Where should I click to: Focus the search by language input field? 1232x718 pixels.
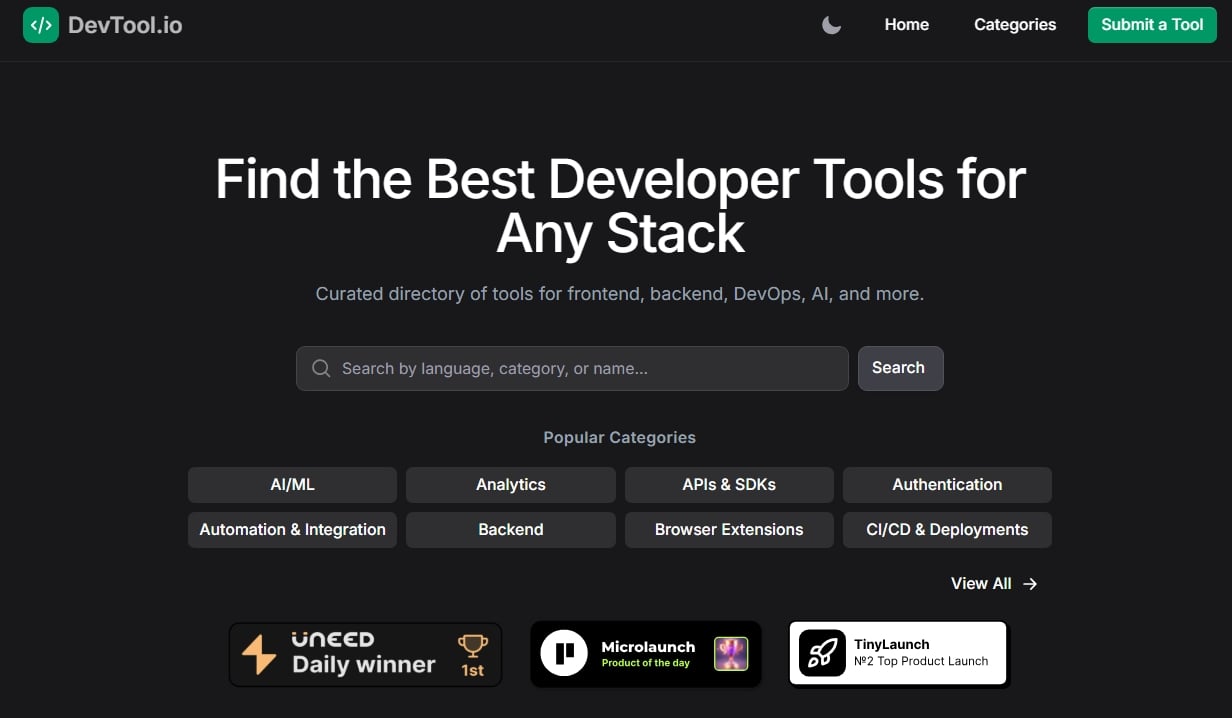[x=572, y=369]
